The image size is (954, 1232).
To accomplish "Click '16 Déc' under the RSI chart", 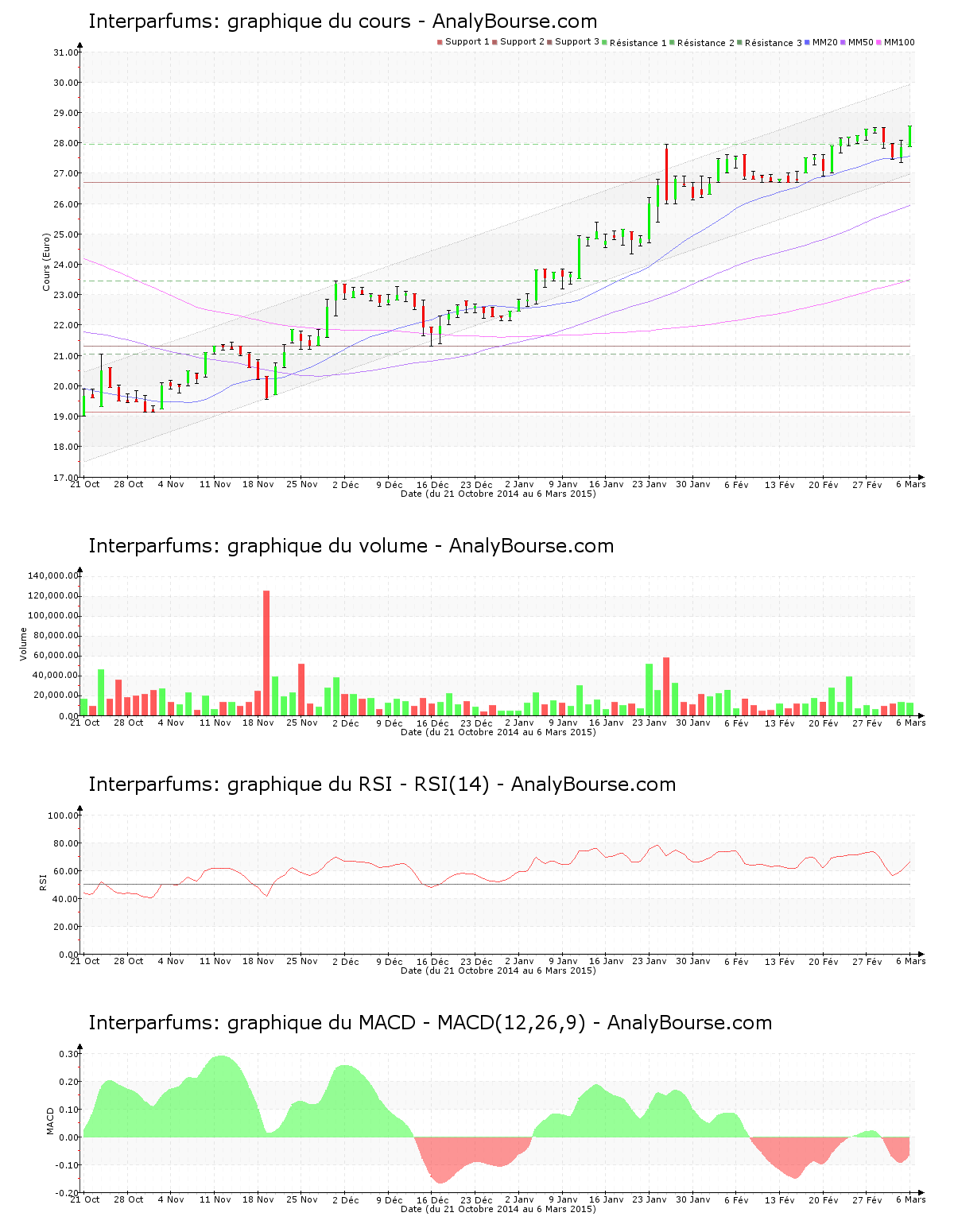I will click(x=432, y=962).
